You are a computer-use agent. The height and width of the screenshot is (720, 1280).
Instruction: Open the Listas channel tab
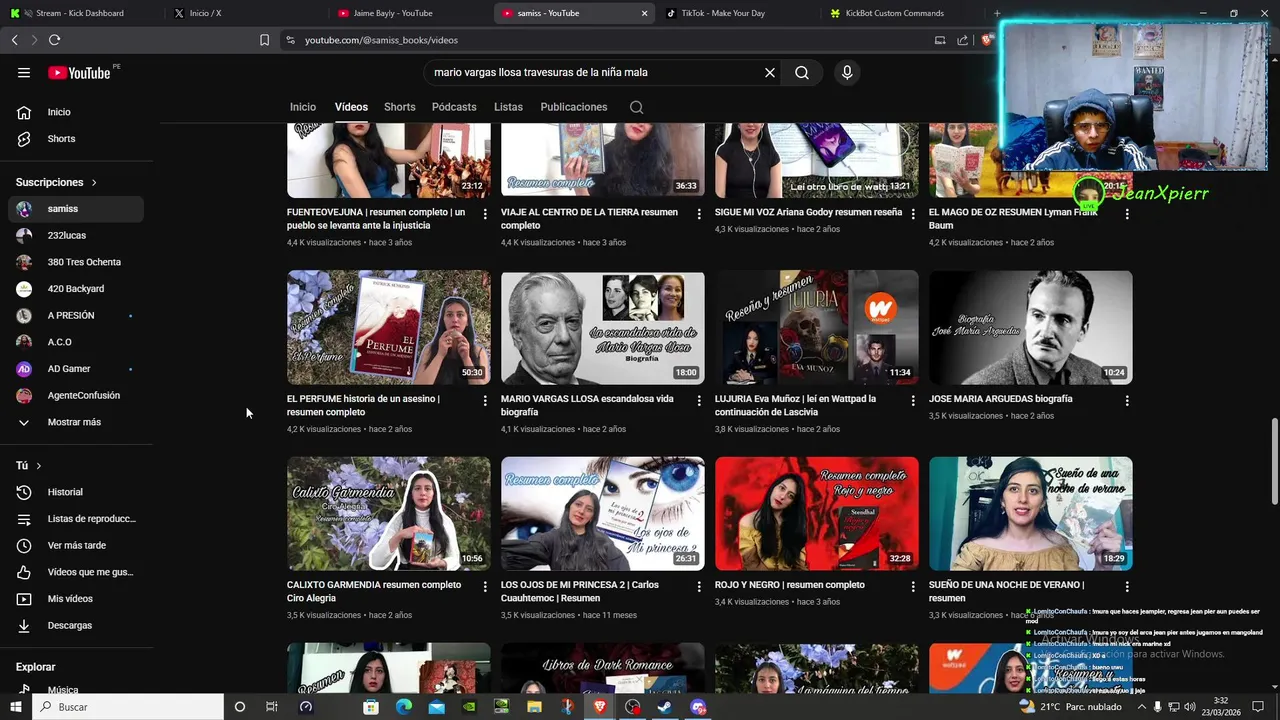[x=508, y=107]
